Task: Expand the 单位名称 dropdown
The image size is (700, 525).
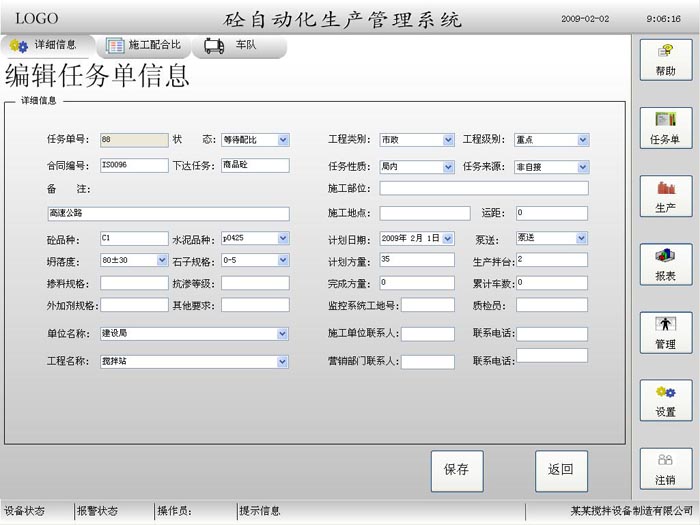Action: point(283,334)
